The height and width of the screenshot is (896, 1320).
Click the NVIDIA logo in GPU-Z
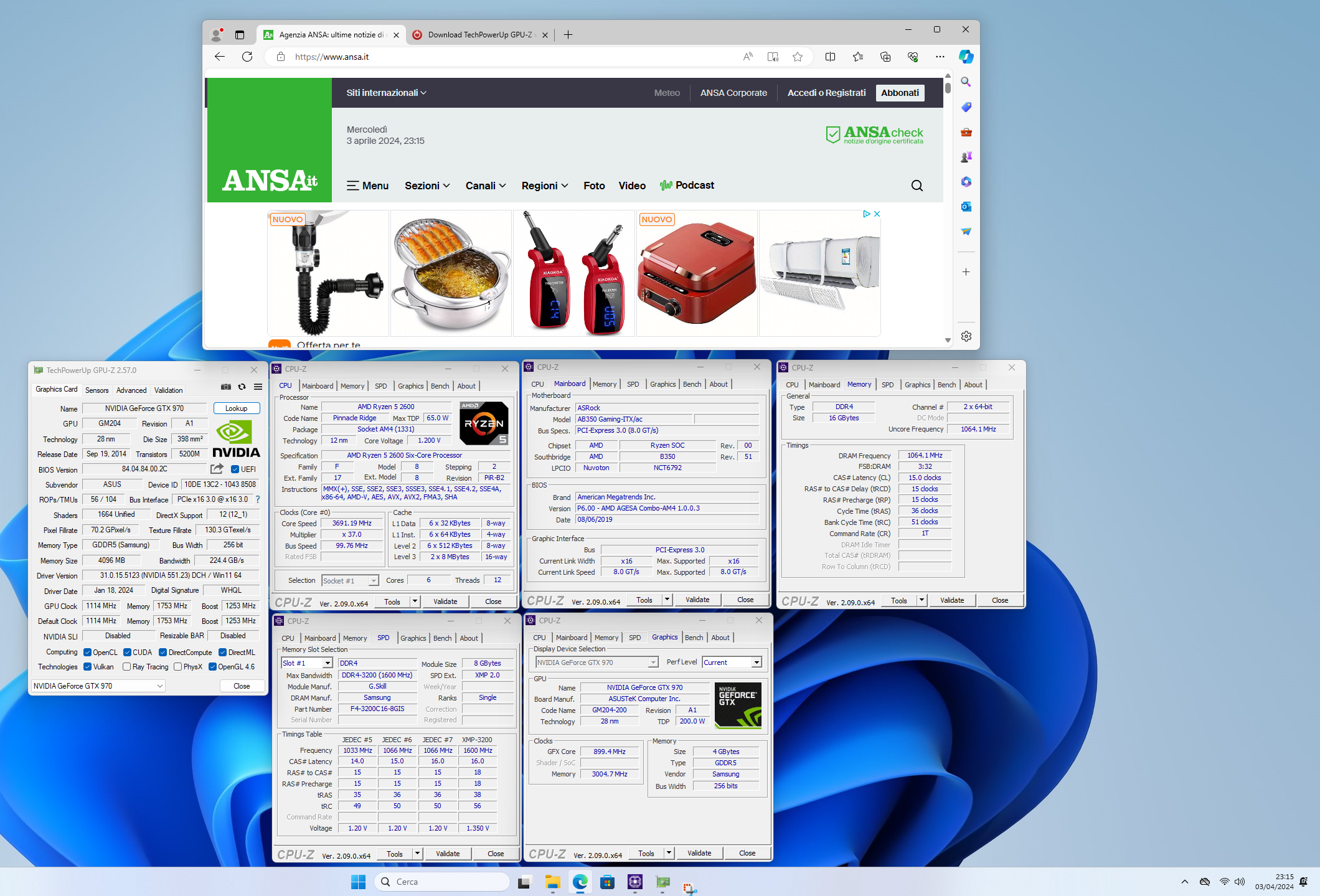pos(236,440)
